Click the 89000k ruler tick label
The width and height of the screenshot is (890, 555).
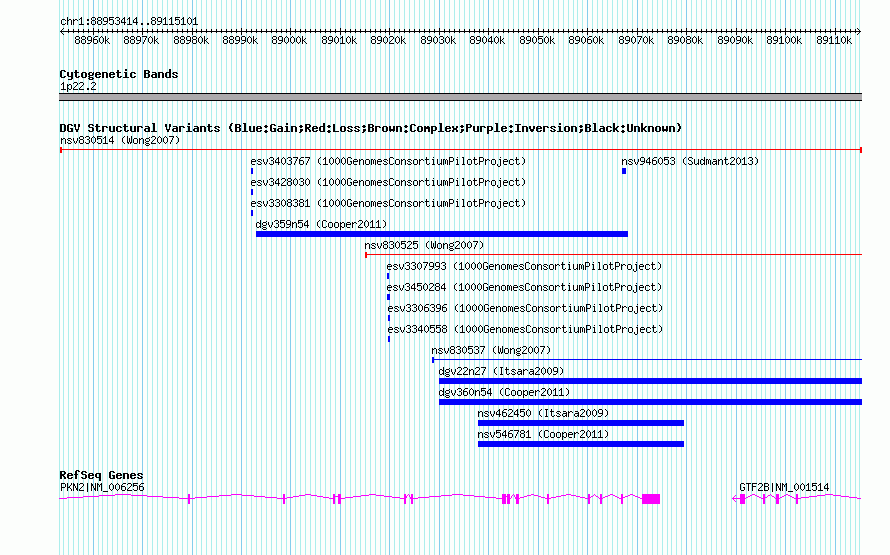point(289,40)
